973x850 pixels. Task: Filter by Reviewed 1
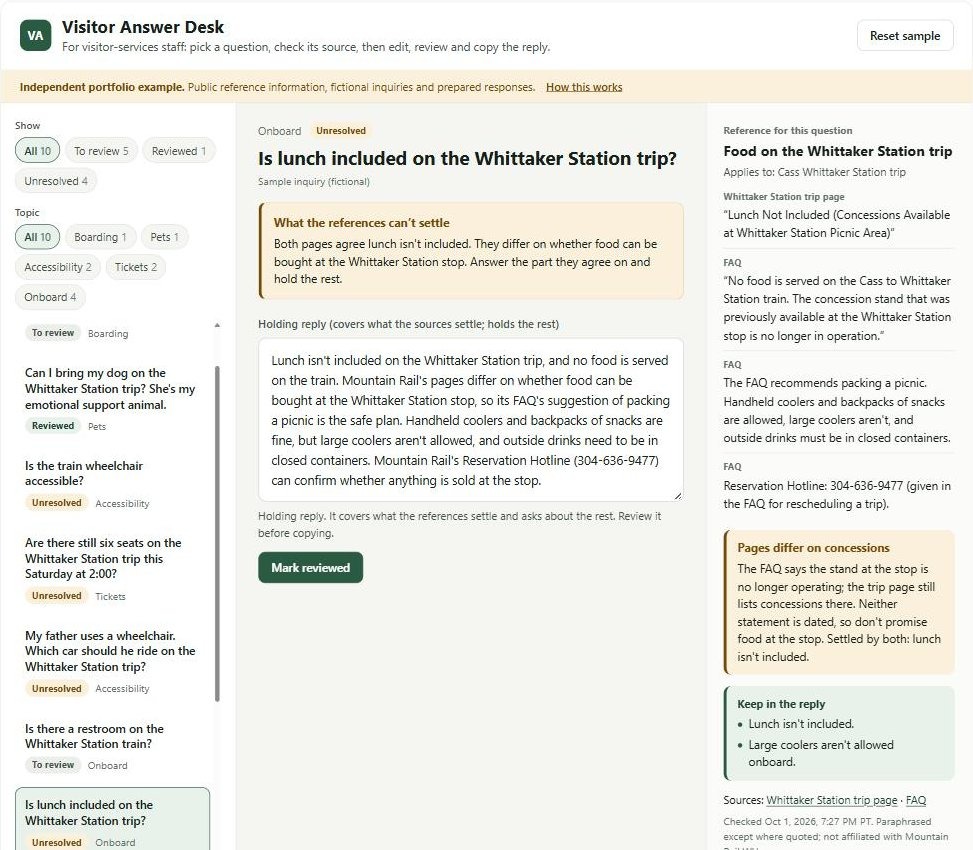179,151
